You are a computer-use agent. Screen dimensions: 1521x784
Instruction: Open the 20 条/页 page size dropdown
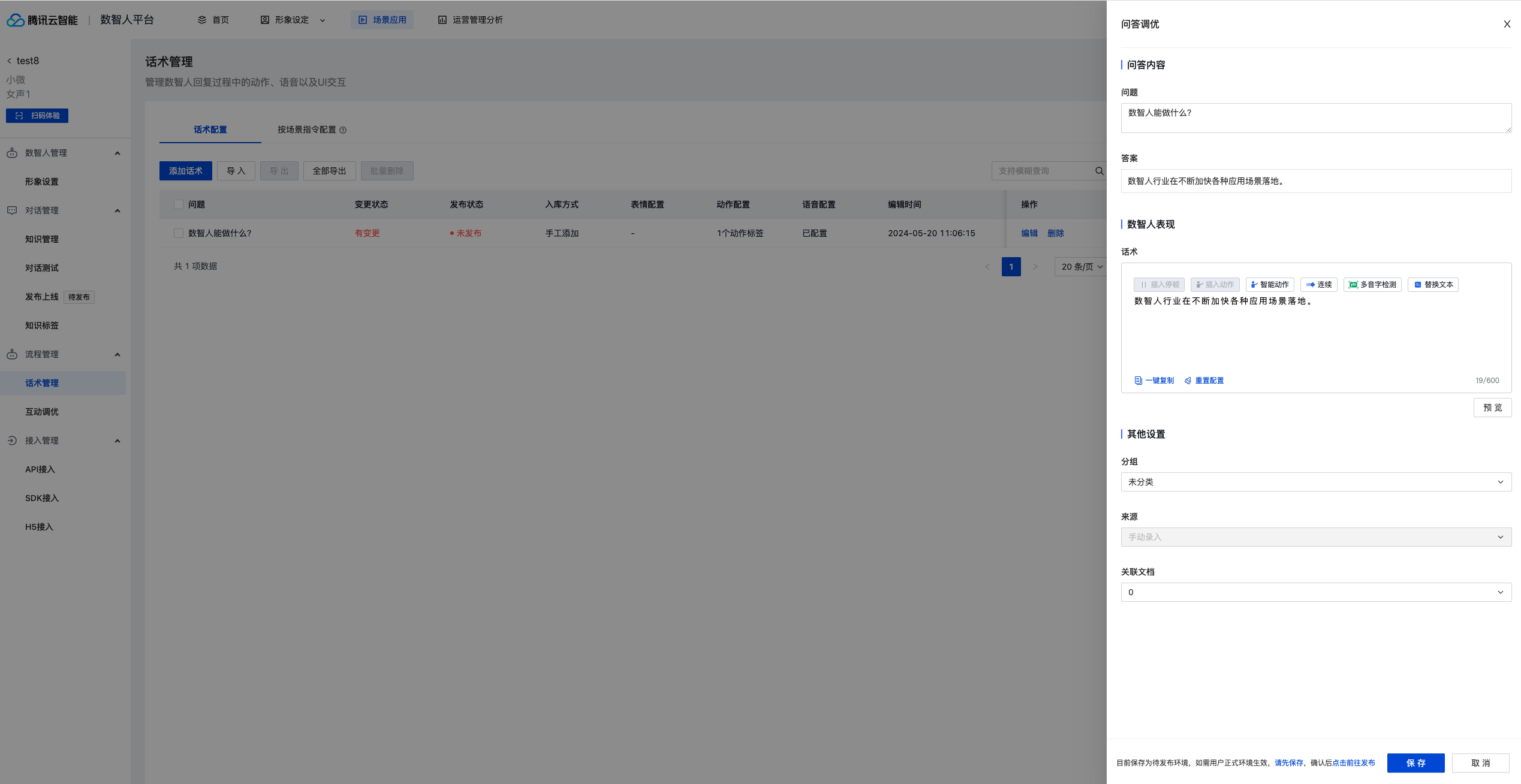(1081, 267)
